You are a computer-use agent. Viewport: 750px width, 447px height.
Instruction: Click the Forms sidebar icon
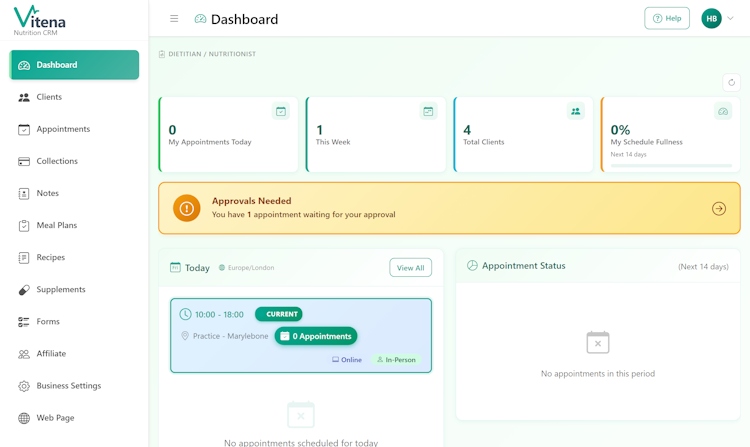tap(24, 322)
